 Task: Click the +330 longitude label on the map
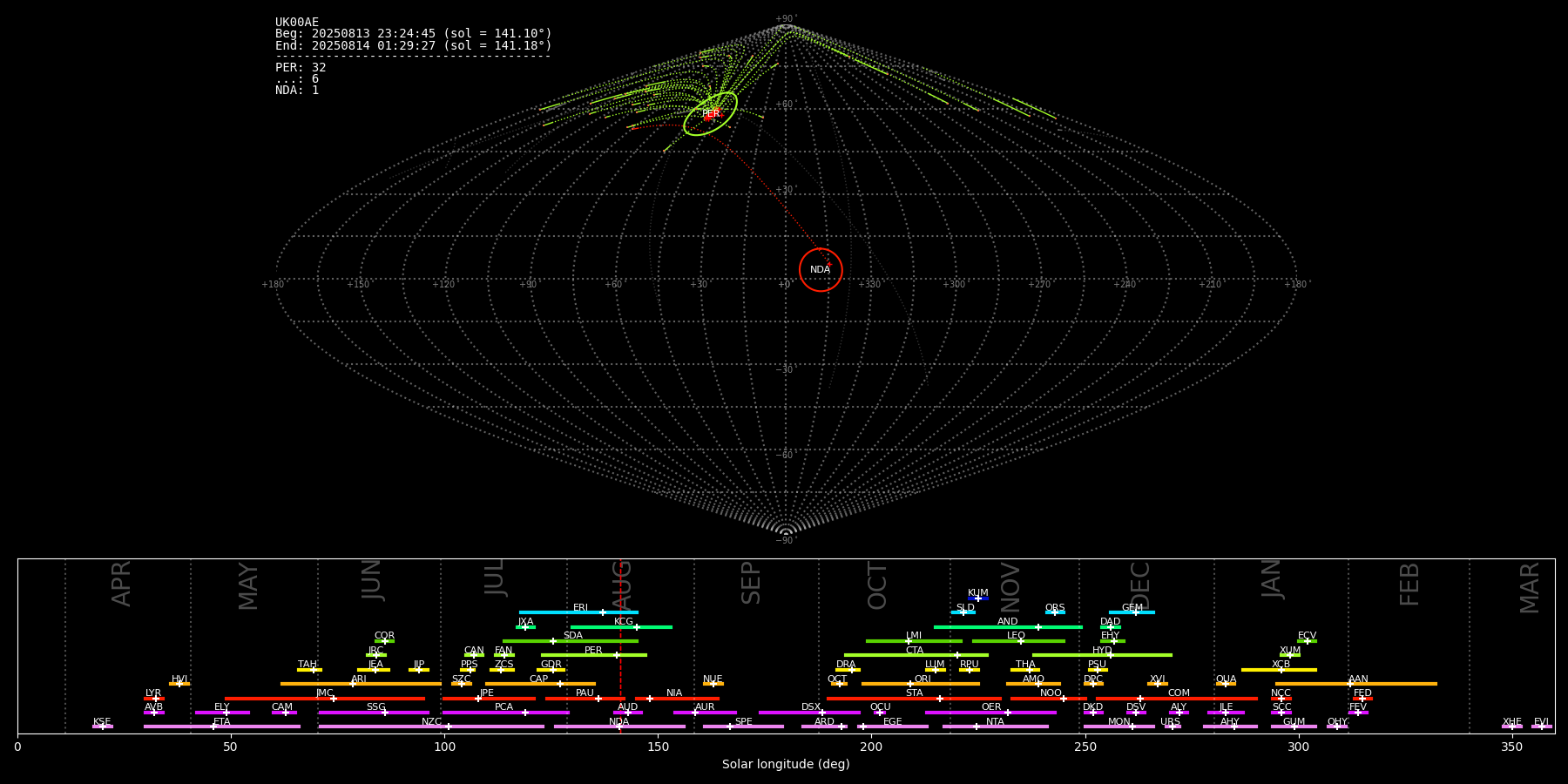coord(869,285)
